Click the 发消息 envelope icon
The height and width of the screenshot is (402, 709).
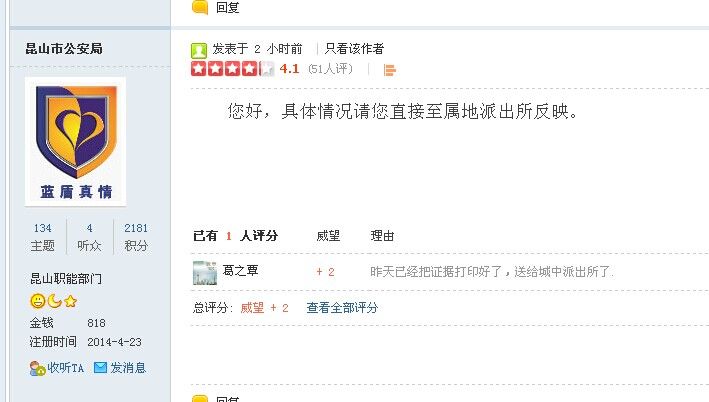(100, 368)
